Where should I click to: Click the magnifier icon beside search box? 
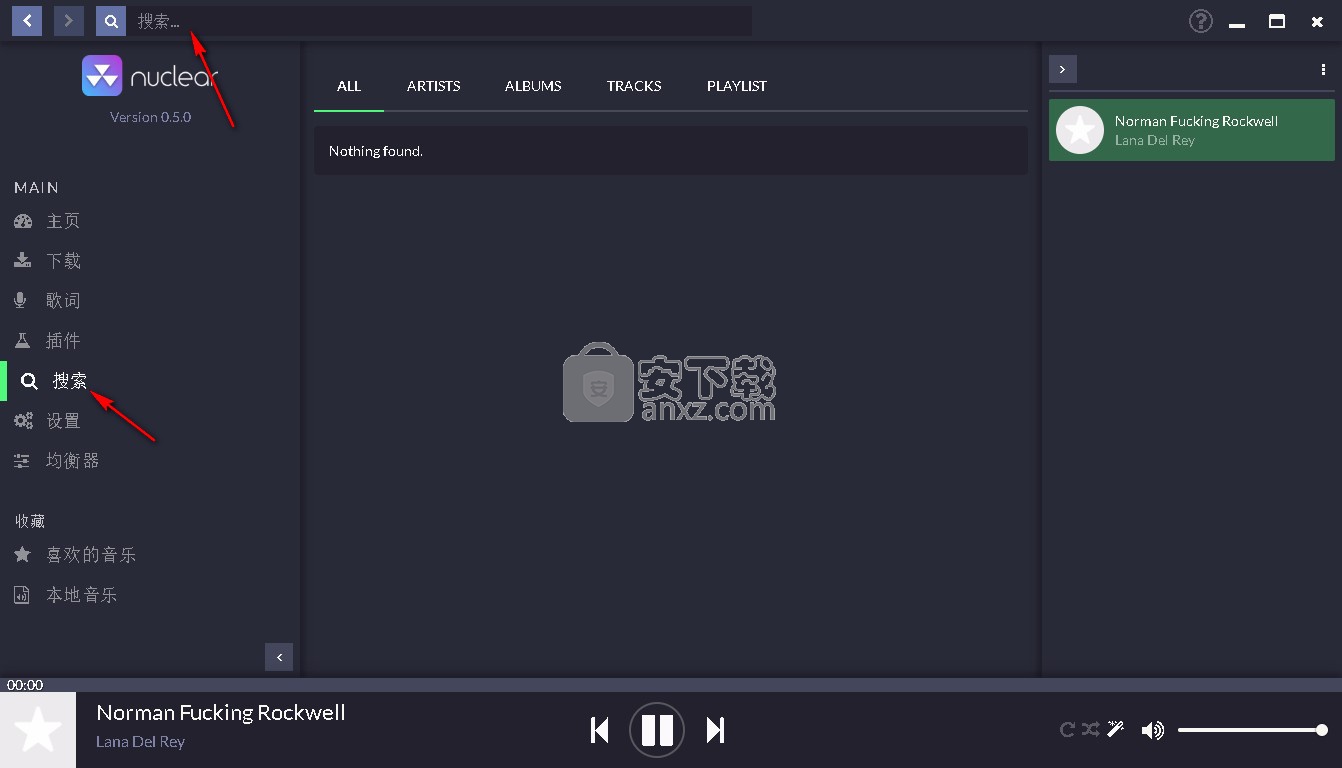click(x=111, y=21)
